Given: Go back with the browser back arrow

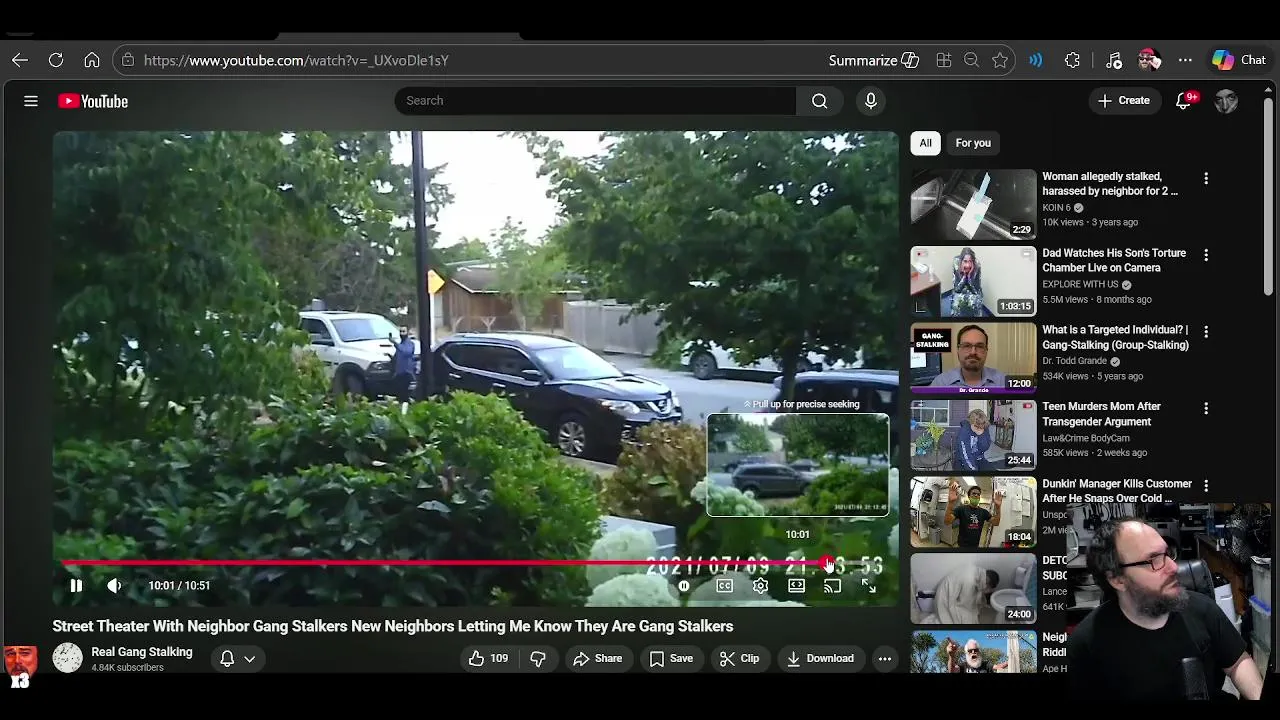Looking at the screenshot, I should pyautogui.click(x=20, y=60).
